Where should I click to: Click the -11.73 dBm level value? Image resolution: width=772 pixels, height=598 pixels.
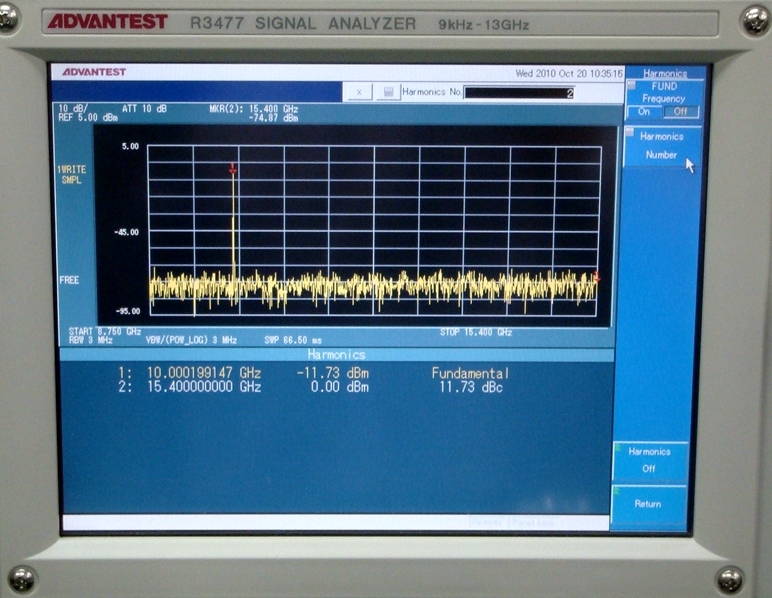[x=333, y=373]
